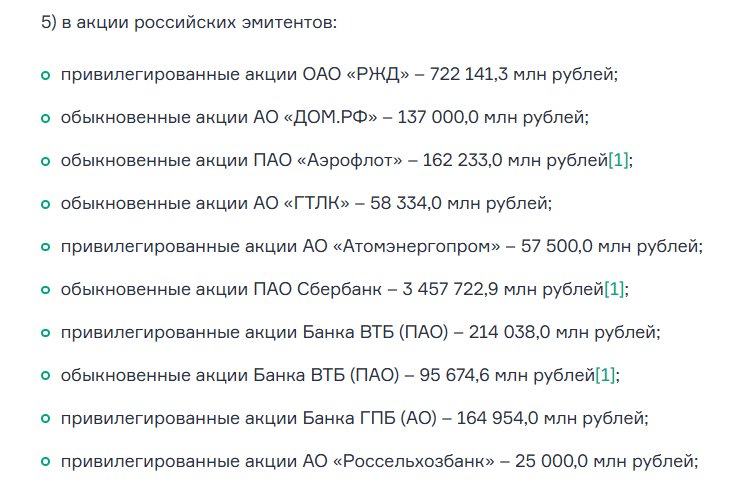Click the amount 722 141,3 млн рублей

(x=523, y=75)
